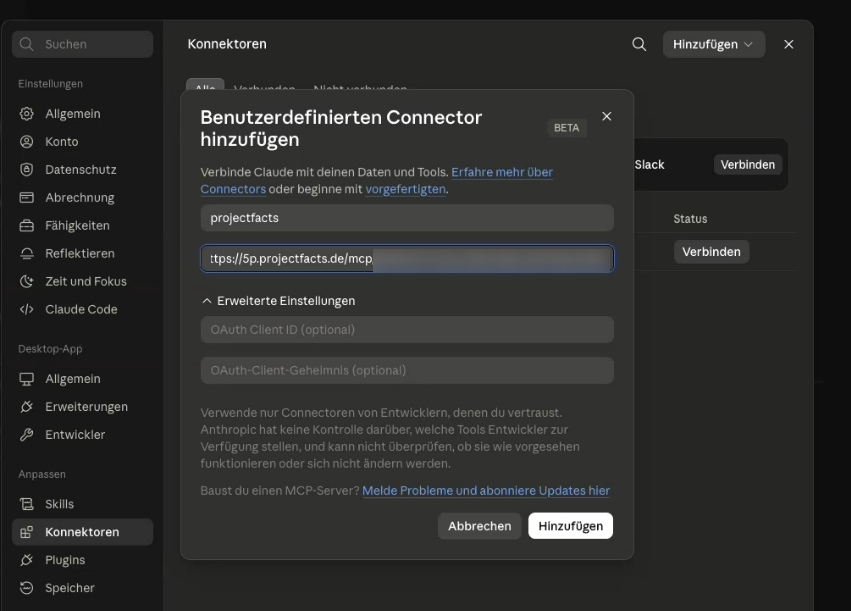This screenshot has width=851, height=611.
Task: Open Skills settings
Action: click(x=59, y=504)
